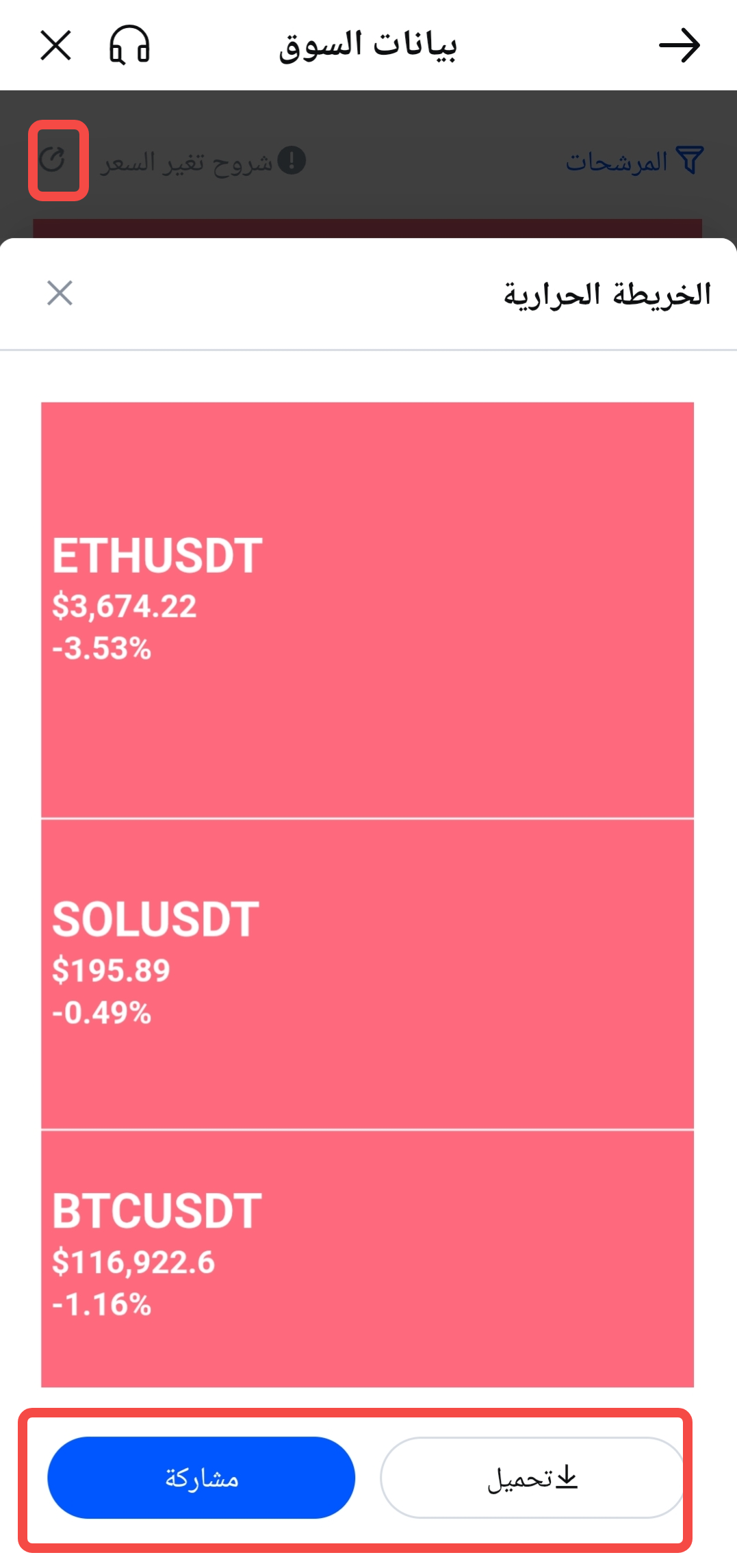Tap the back arrow in header
Viewport: 737px width, 1568px height.
(x=679, y=46)
